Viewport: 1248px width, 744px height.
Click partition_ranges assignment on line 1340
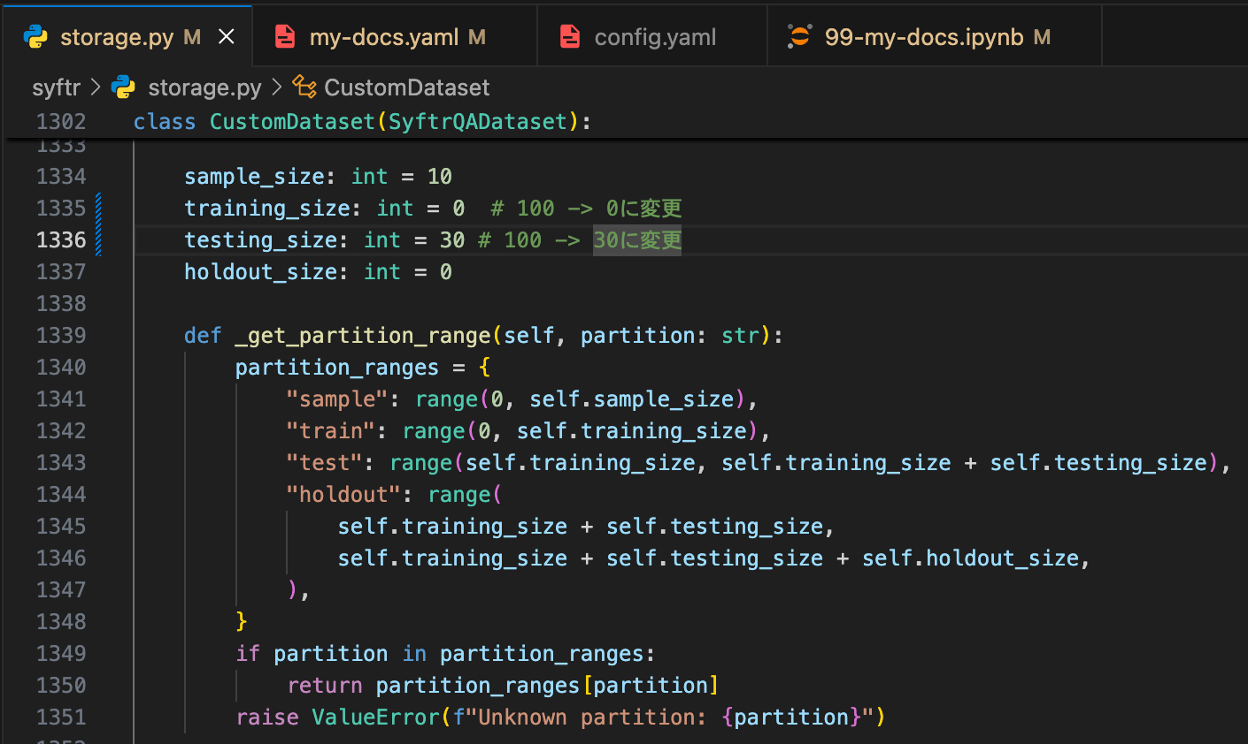click(x=337, y=367)
